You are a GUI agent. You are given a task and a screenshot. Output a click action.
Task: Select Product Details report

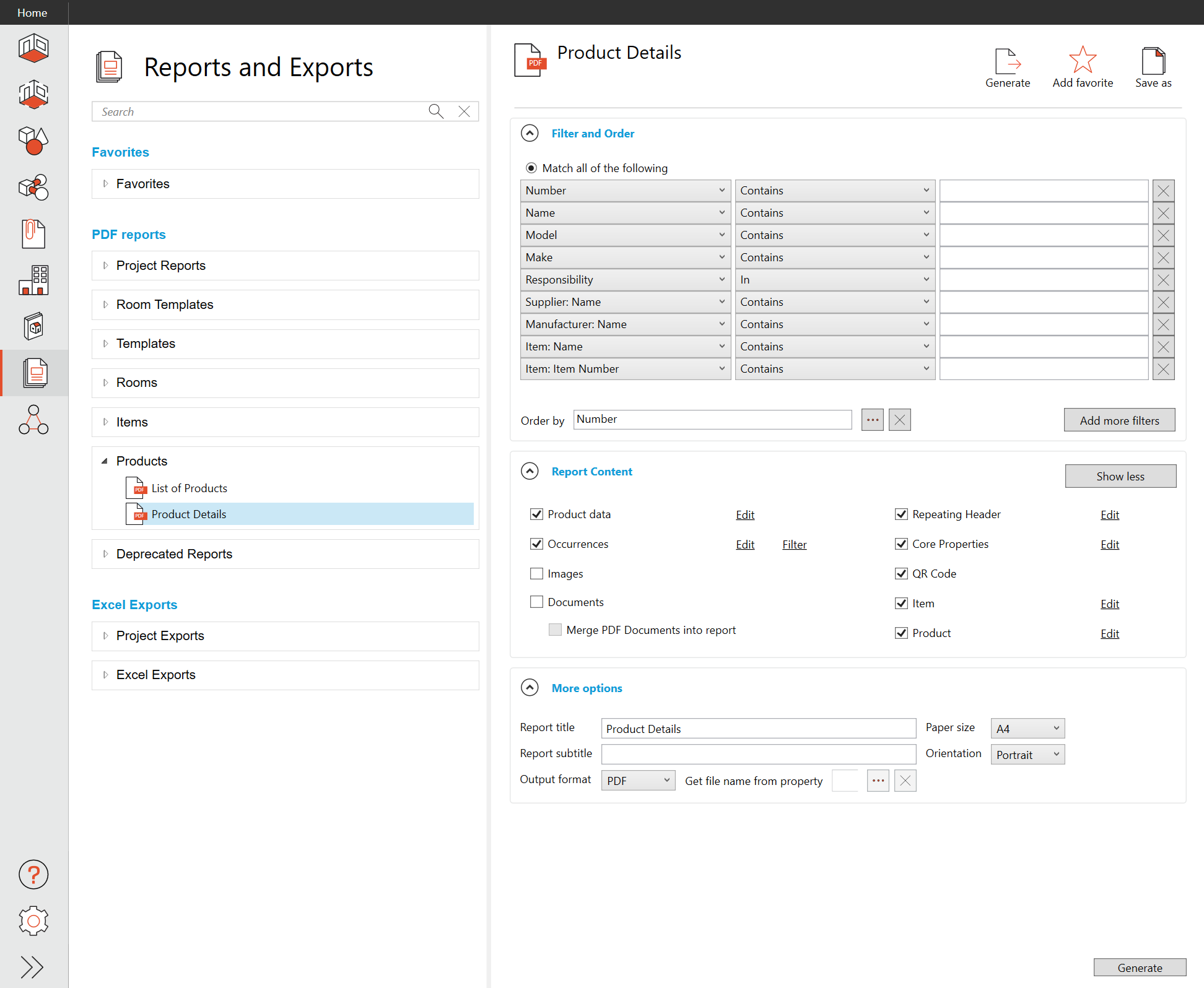coord(300,514)
